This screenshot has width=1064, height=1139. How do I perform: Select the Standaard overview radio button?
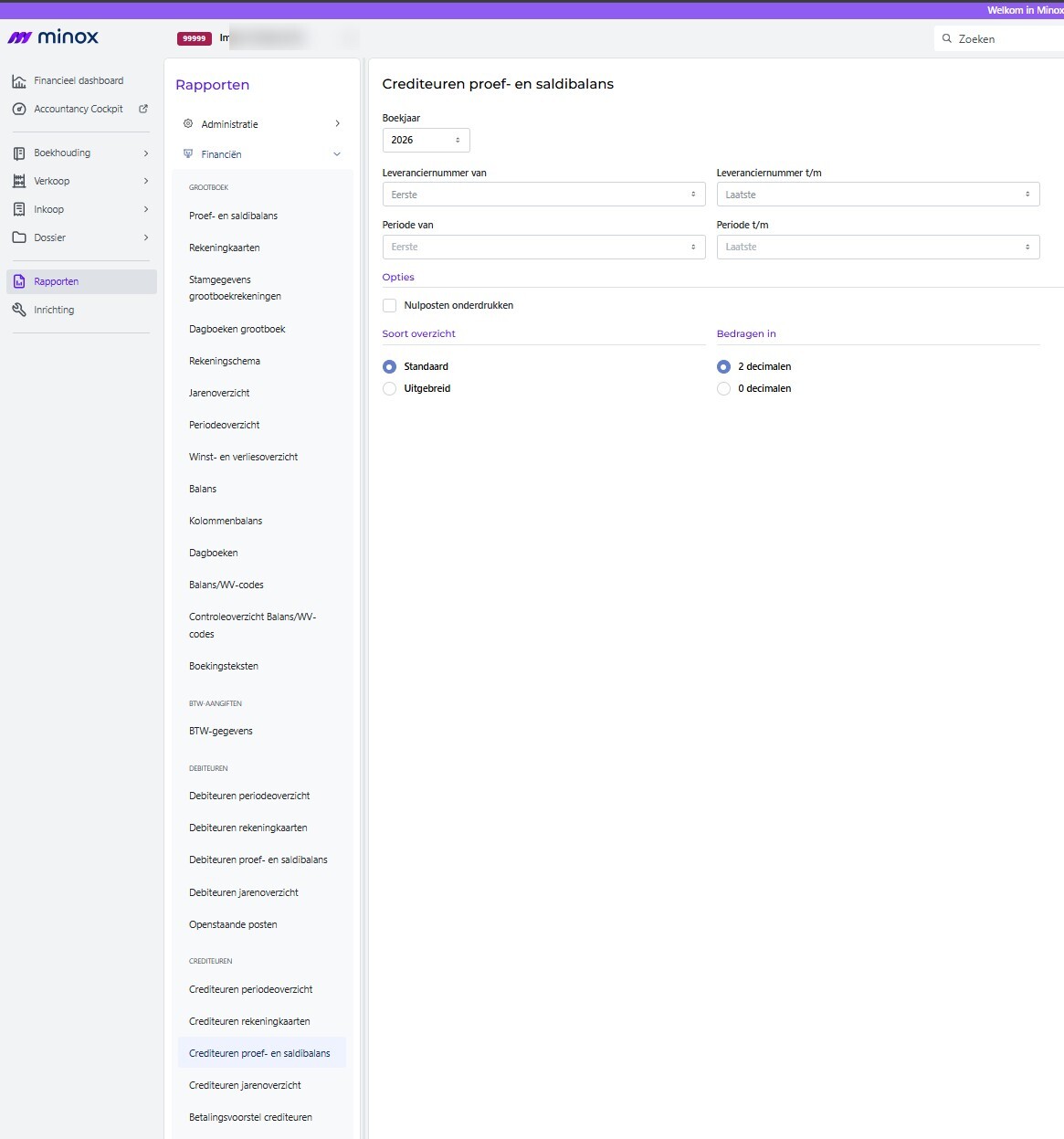pyautogui.click(x=390, y=366)
